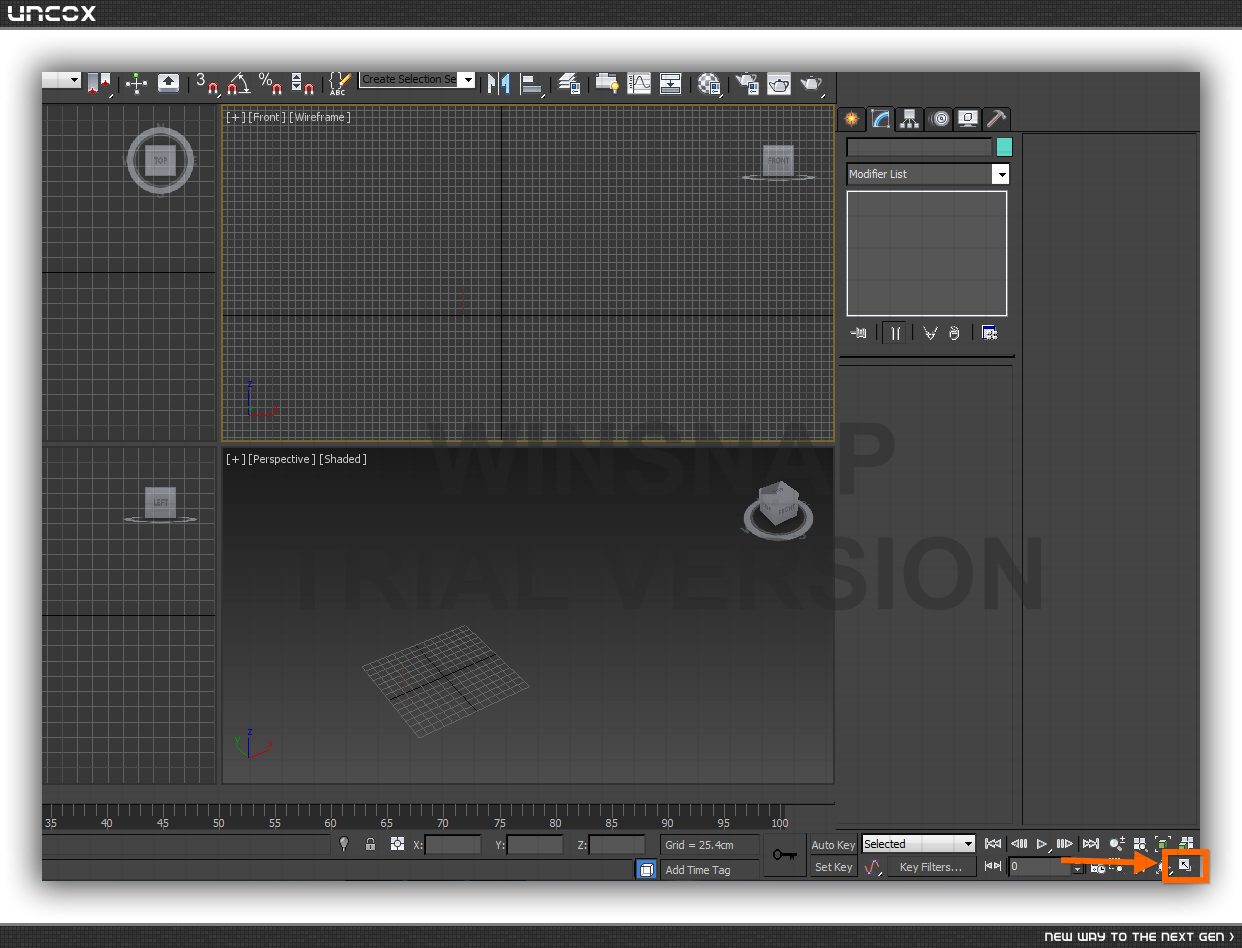This screenshot has height=948, width=1242.
Task: Switch to the Modify panel tab
Action: tap(880, 119)
